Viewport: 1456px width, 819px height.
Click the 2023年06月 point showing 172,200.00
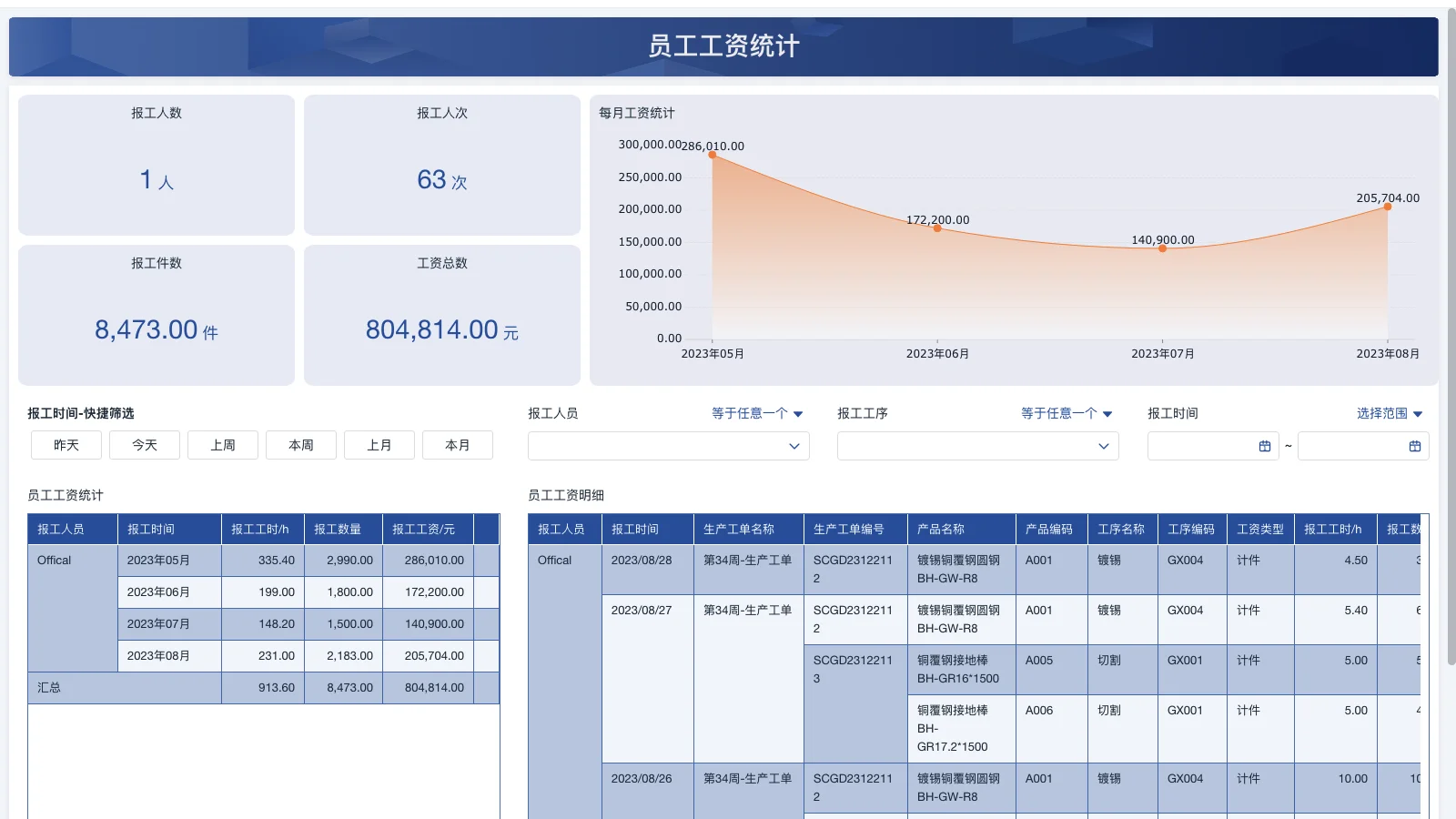point(937,228)
